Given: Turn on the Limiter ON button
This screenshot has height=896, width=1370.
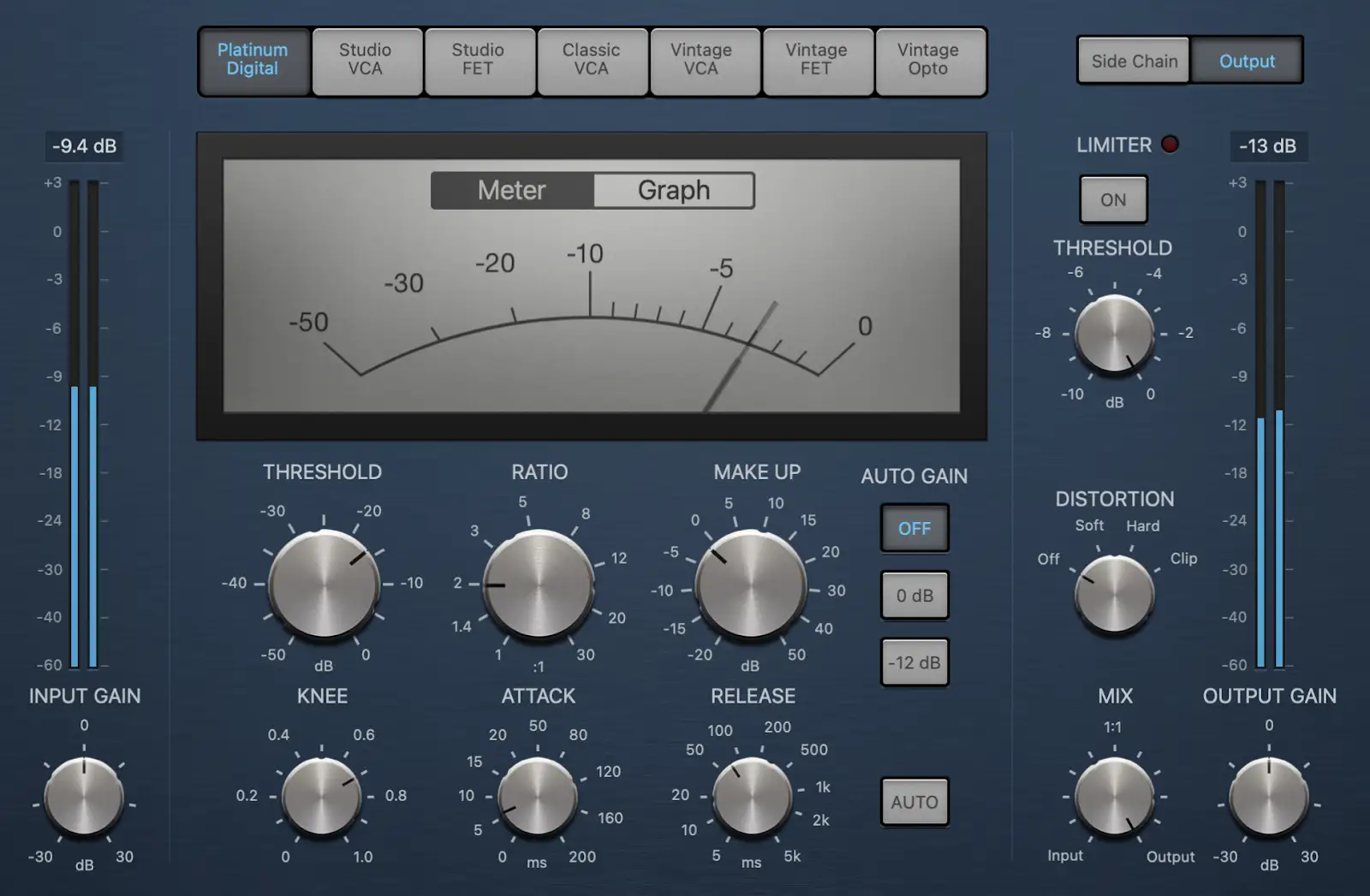Looking at the screenshot, I should pyautogui.click(x=1113, y=199).
